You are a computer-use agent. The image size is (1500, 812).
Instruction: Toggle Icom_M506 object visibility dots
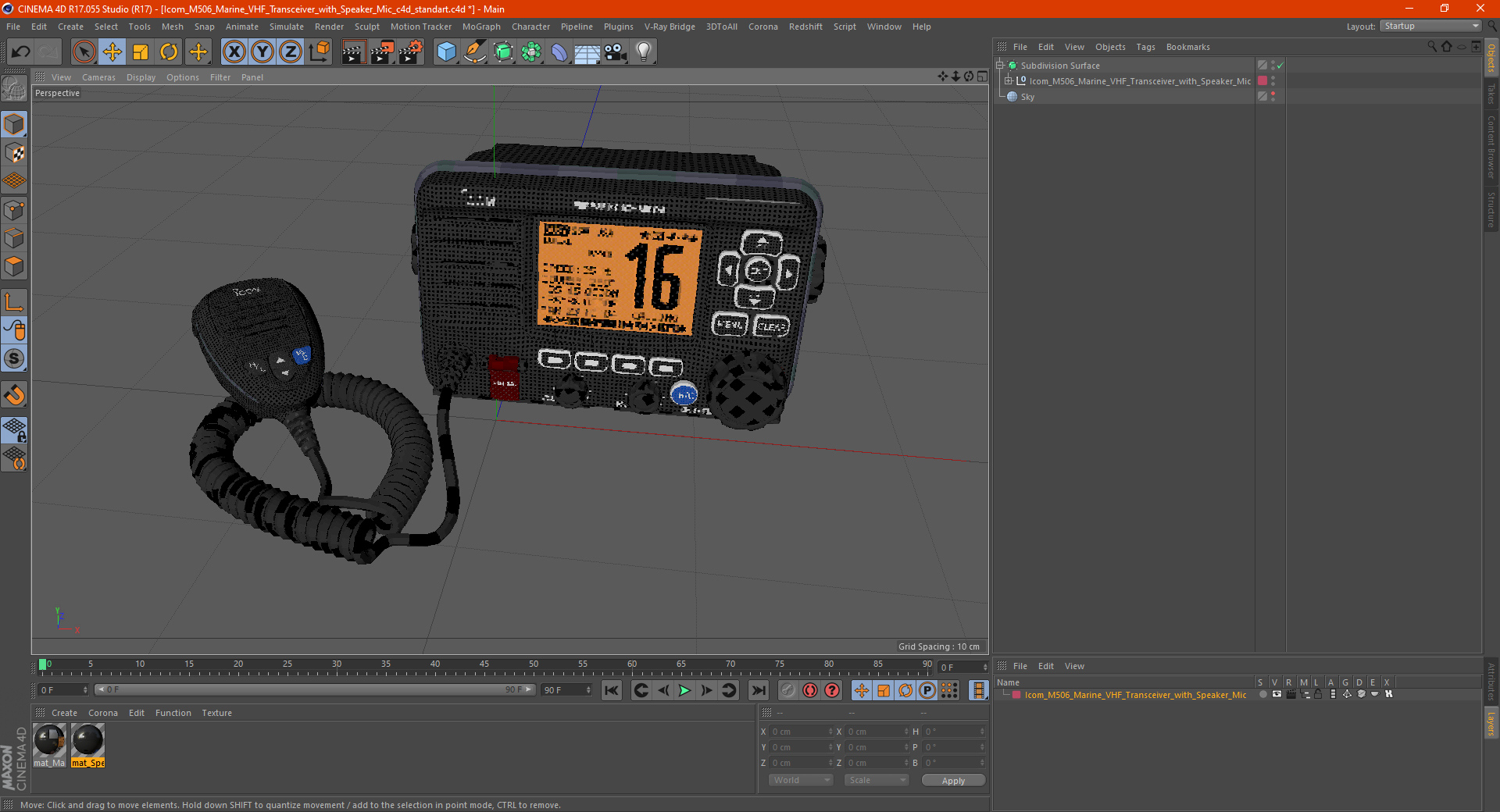(1273, 81)
